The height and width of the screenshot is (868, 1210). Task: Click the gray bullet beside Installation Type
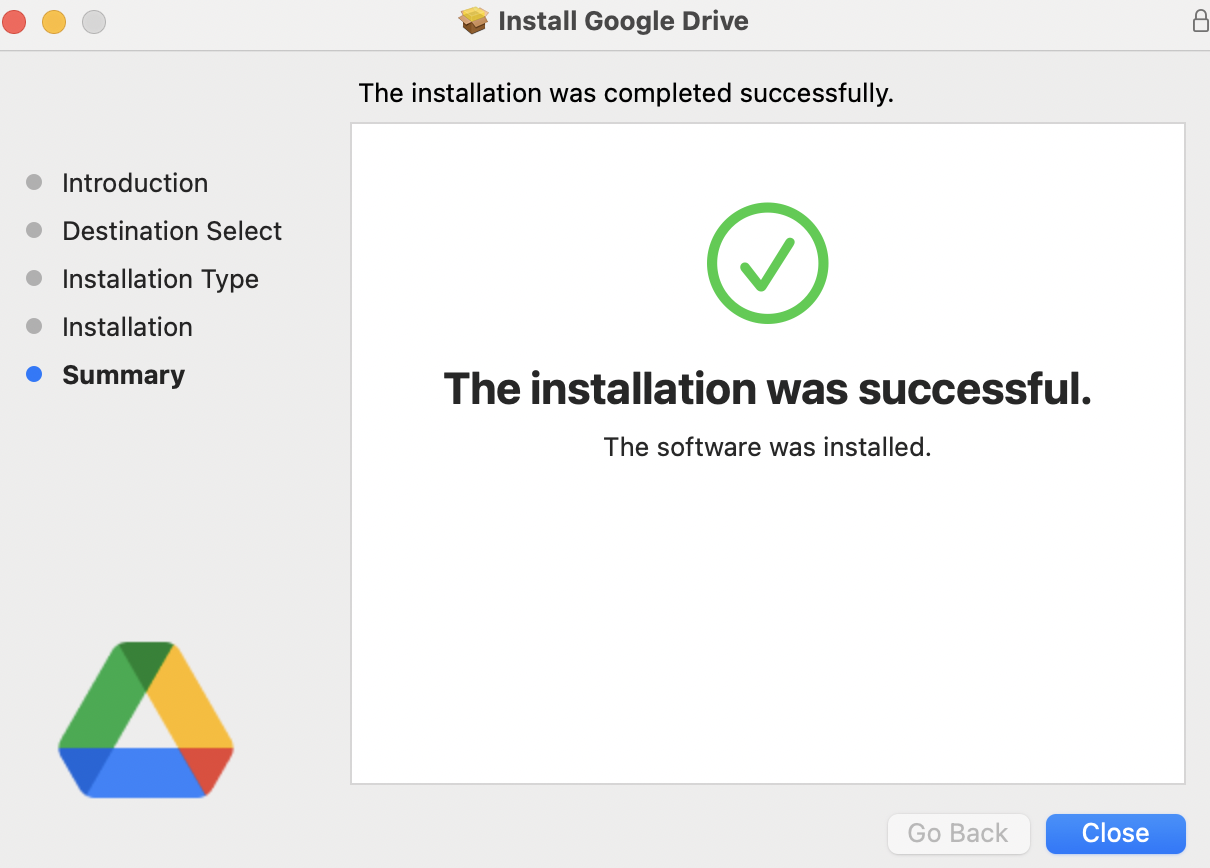[x=34, y=278]
